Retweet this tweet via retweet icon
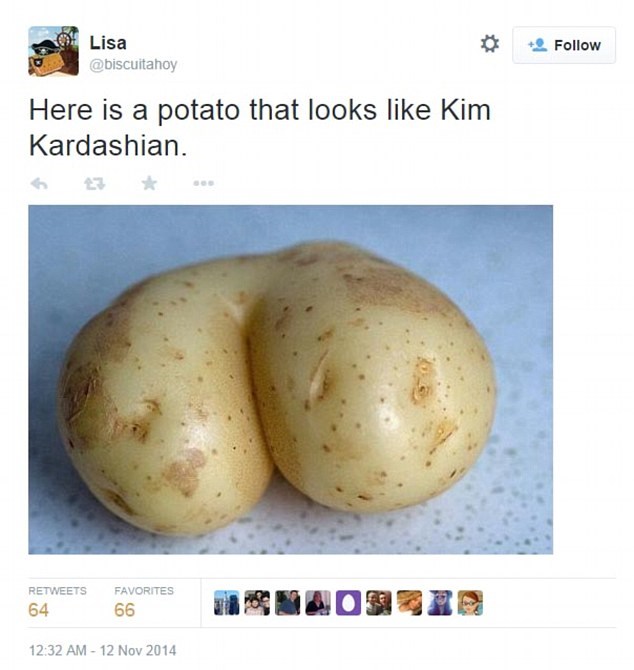 point(94,184)
